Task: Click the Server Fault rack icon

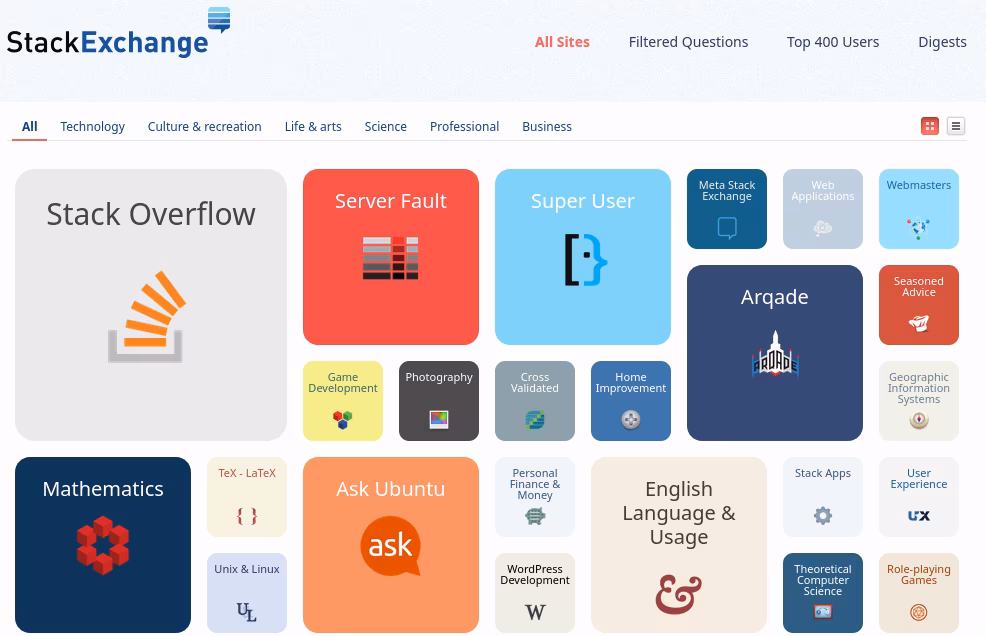Action: pyautogui.click(x=391, y=258)
